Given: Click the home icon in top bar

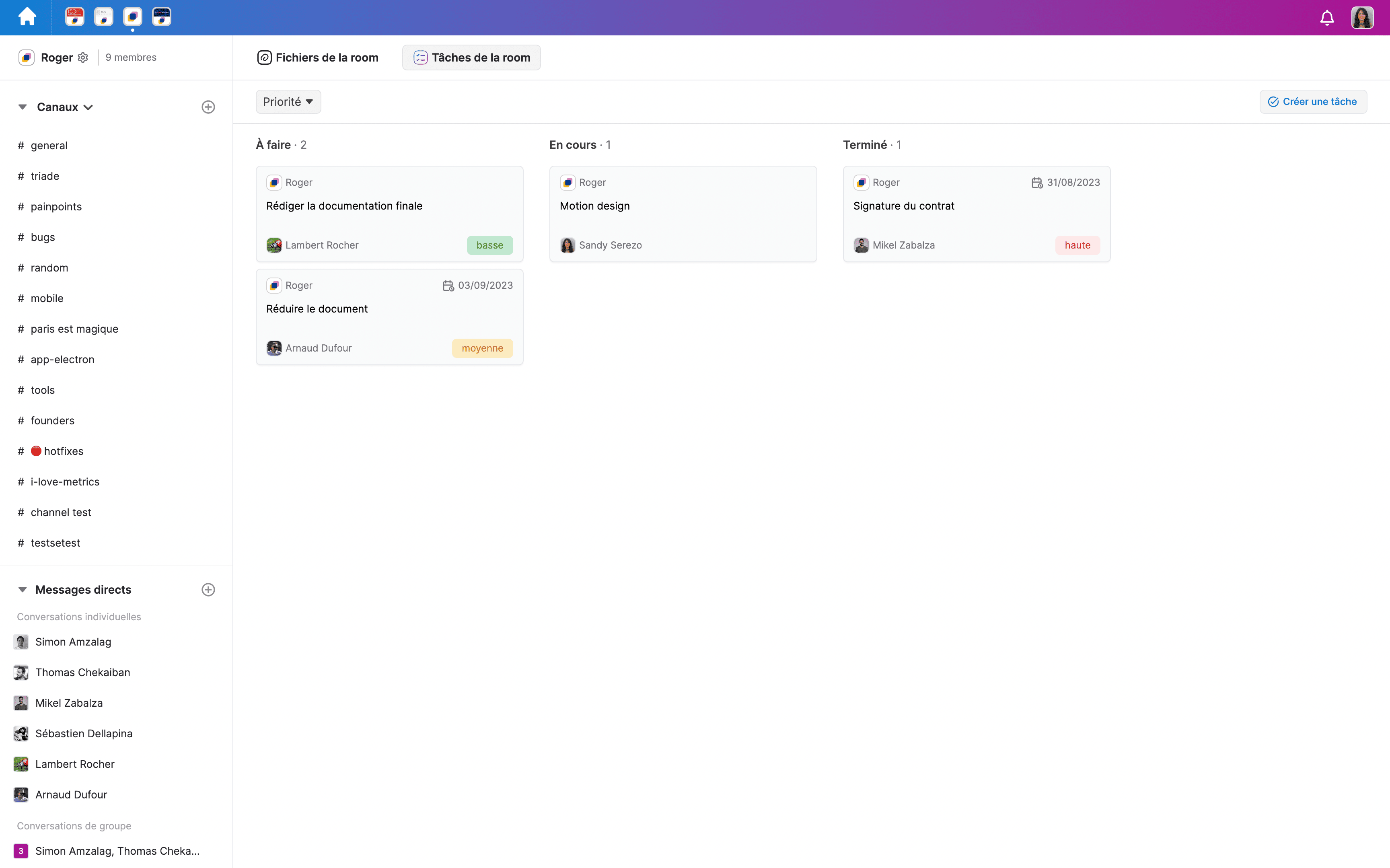Looking at the screenshot, I should click(x=27, y=17).
